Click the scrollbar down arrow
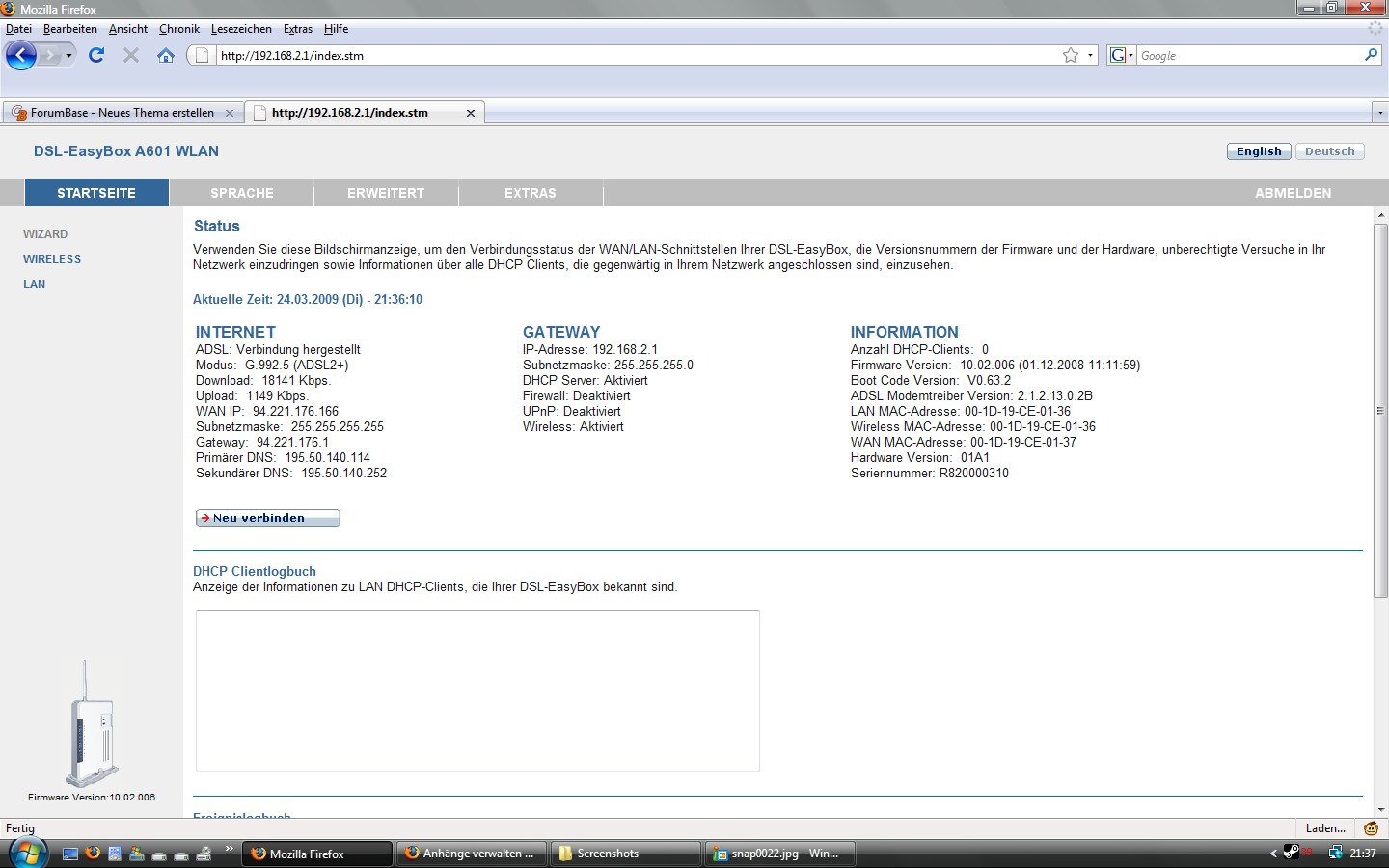1389x868 pixels. click(1380, 809)
